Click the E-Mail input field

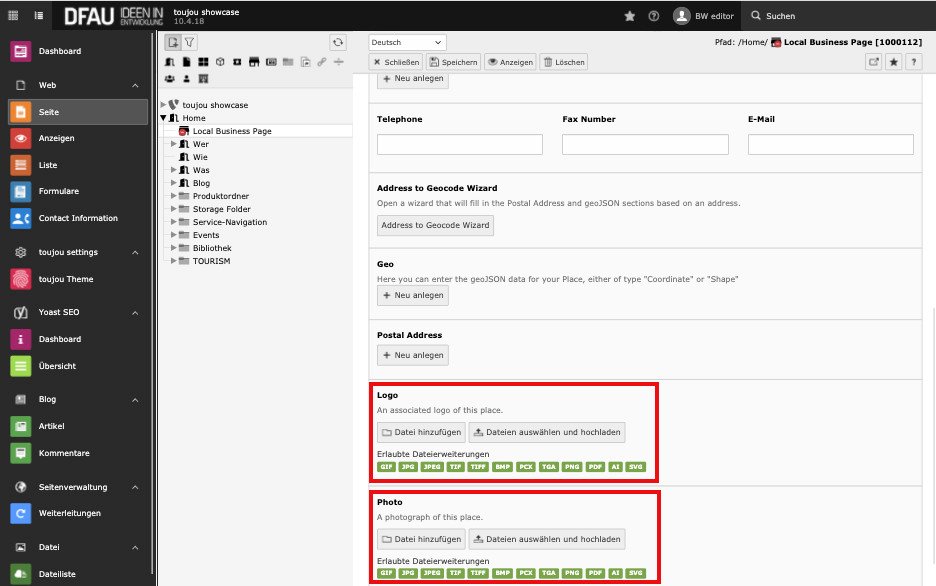831,144
